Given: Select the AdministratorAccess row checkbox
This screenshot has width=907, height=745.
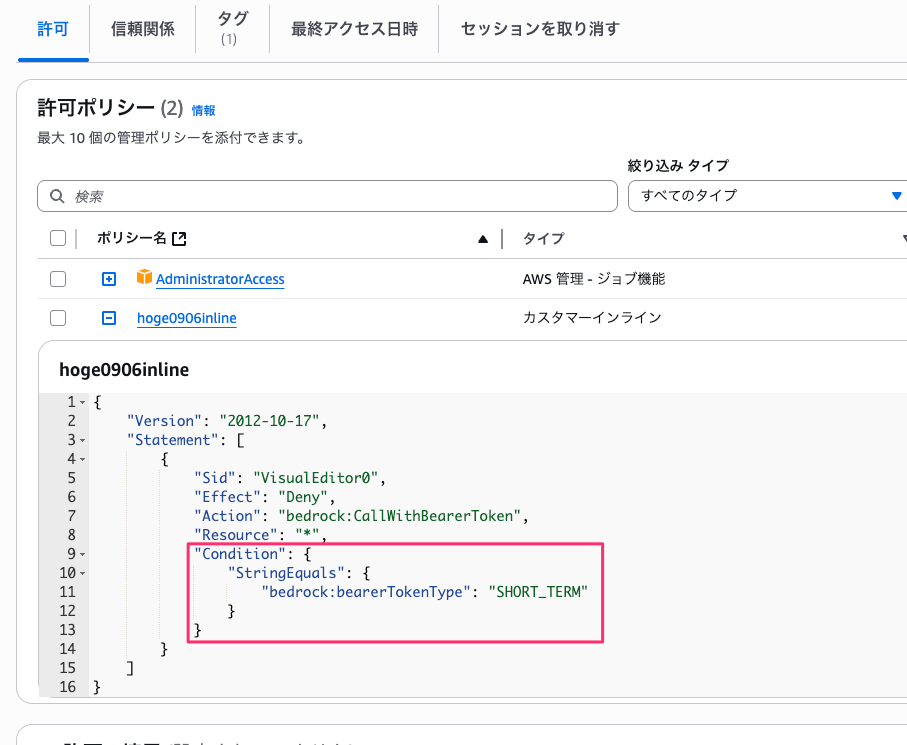Looking at the screenshot, I should coord(58,279).
